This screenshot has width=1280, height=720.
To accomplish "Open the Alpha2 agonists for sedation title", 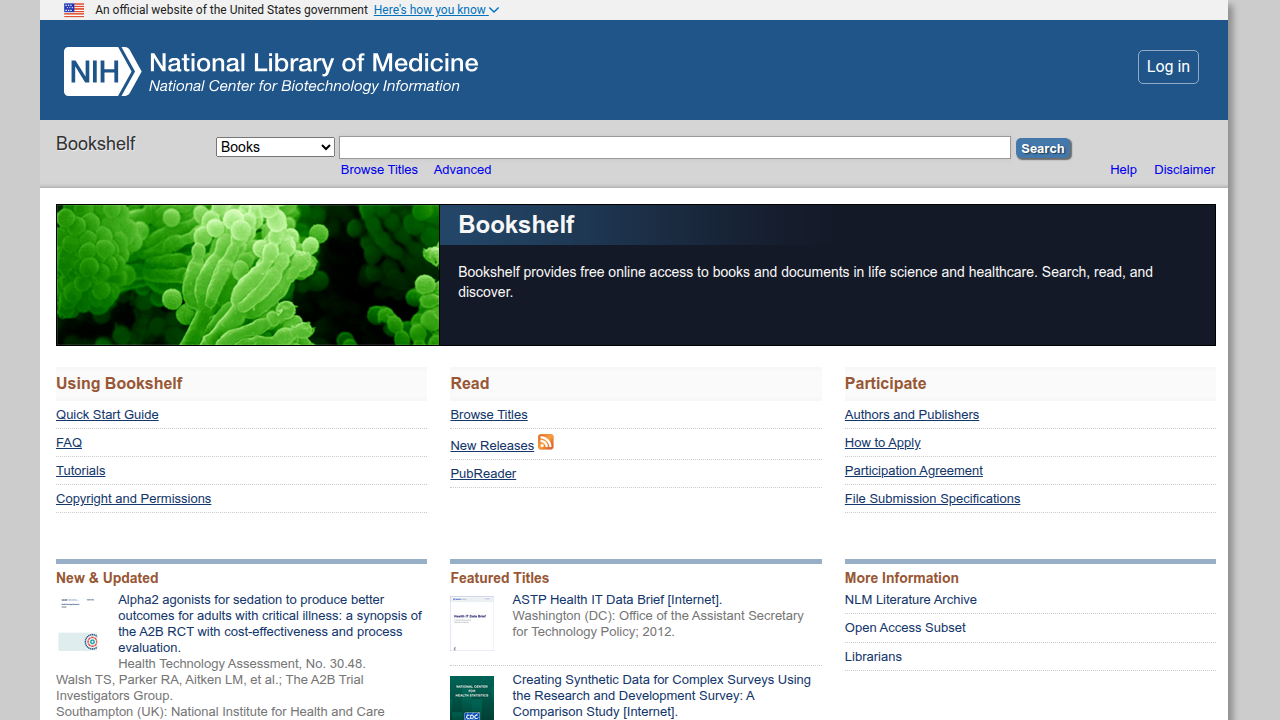I will tap(270, 624).
